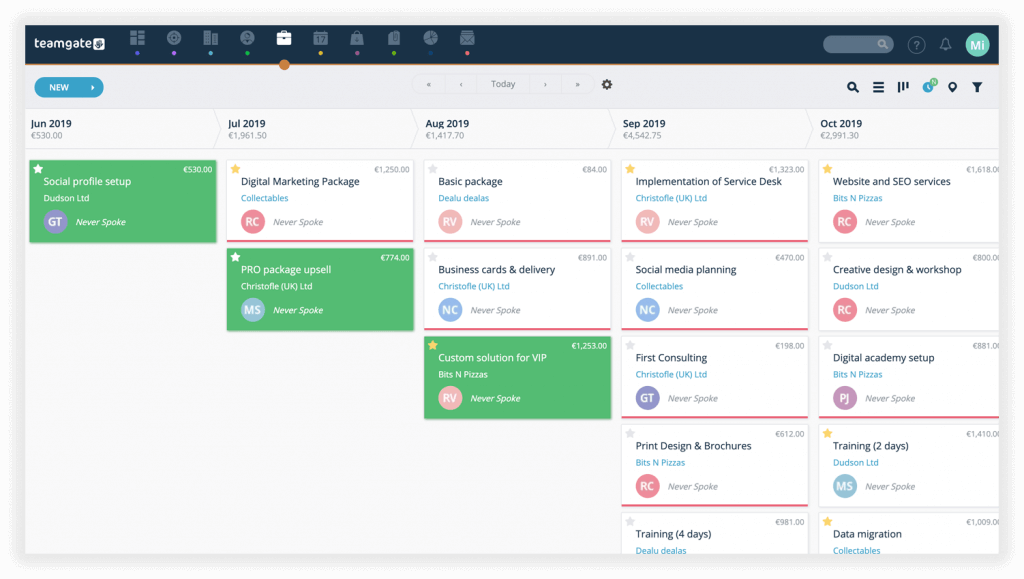Switch to list view icon

tap(878, 87)
